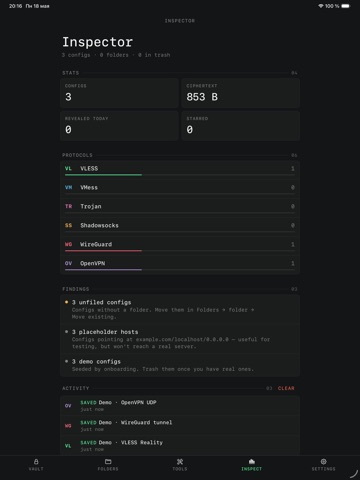Tap the SS badge next to Shadowsocks
Image resolution: width=360 pixels, height=480 pixels.
tap(68, 226)
